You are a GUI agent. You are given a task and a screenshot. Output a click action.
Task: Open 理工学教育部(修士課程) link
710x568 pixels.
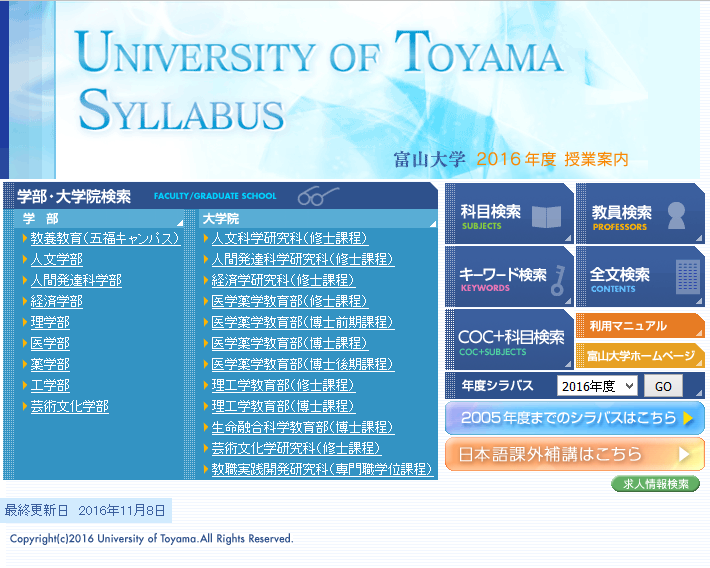(283, 385)
